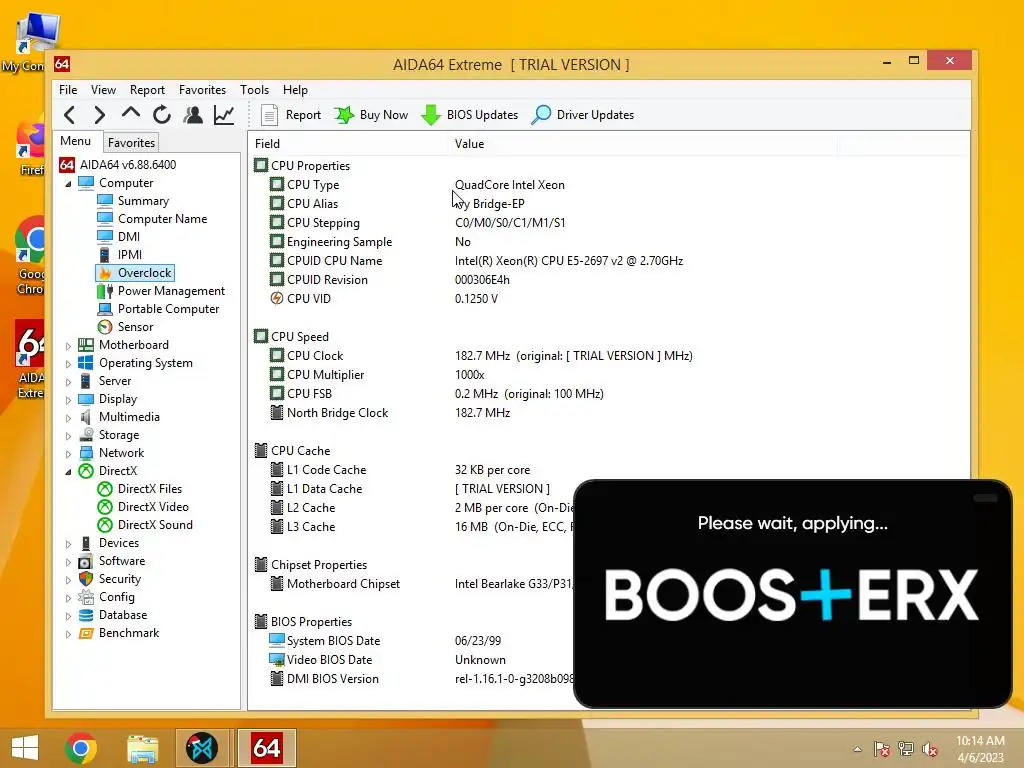Expand the Storage node
This screenshot has height=768, width=1024.
[x=68, y=436]
